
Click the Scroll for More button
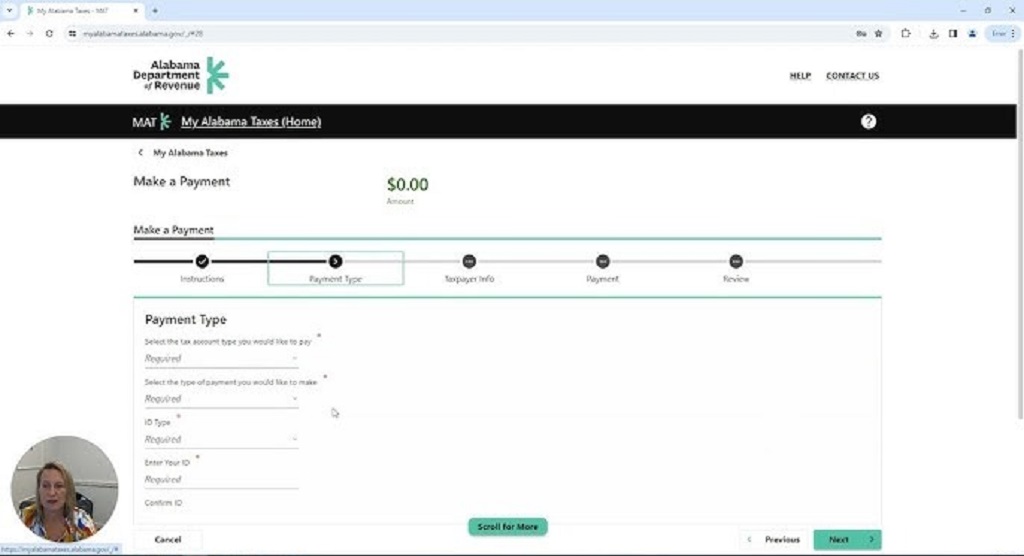[x=507, y=526]
